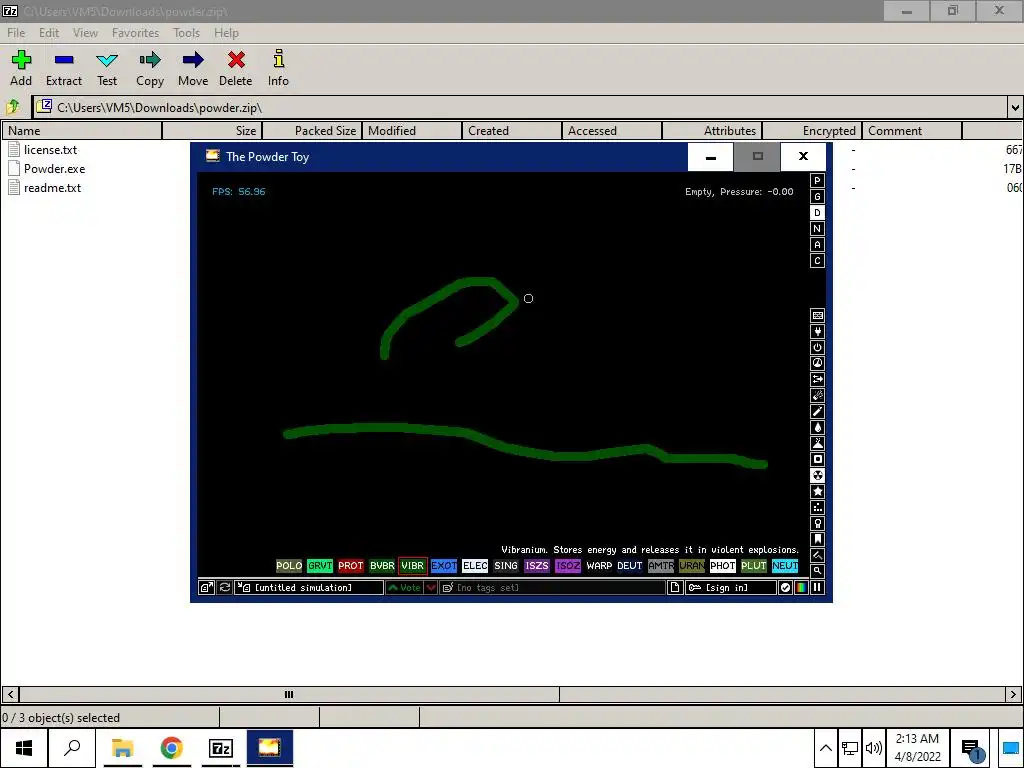Open the simulation browser icon
1024x768 pixels.
coord(206,588)
